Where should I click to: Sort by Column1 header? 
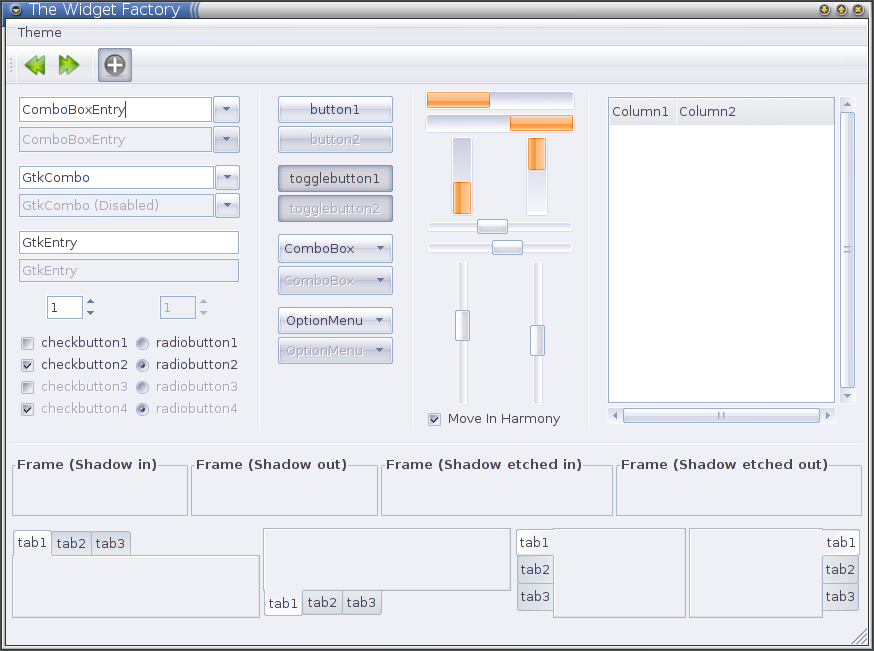click(642, 111)
